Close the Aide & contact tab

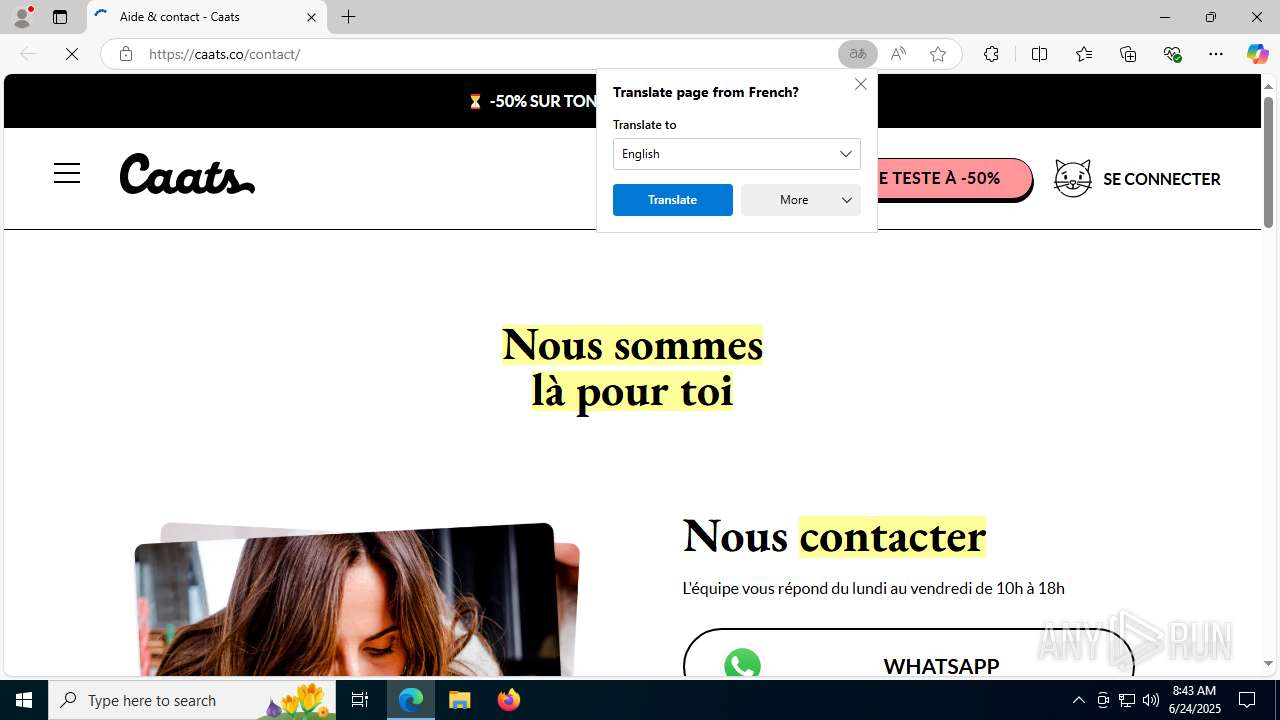point(311,17)
